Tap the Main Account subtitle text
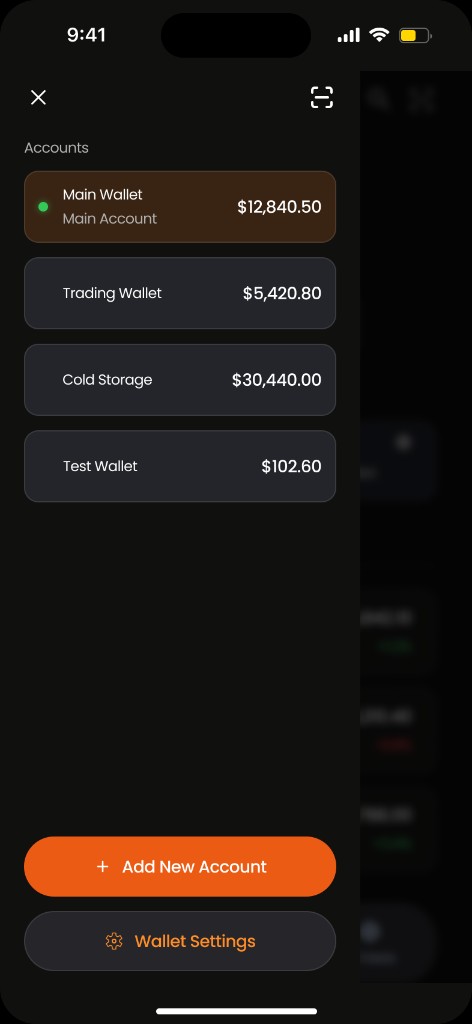 [110, 219]
